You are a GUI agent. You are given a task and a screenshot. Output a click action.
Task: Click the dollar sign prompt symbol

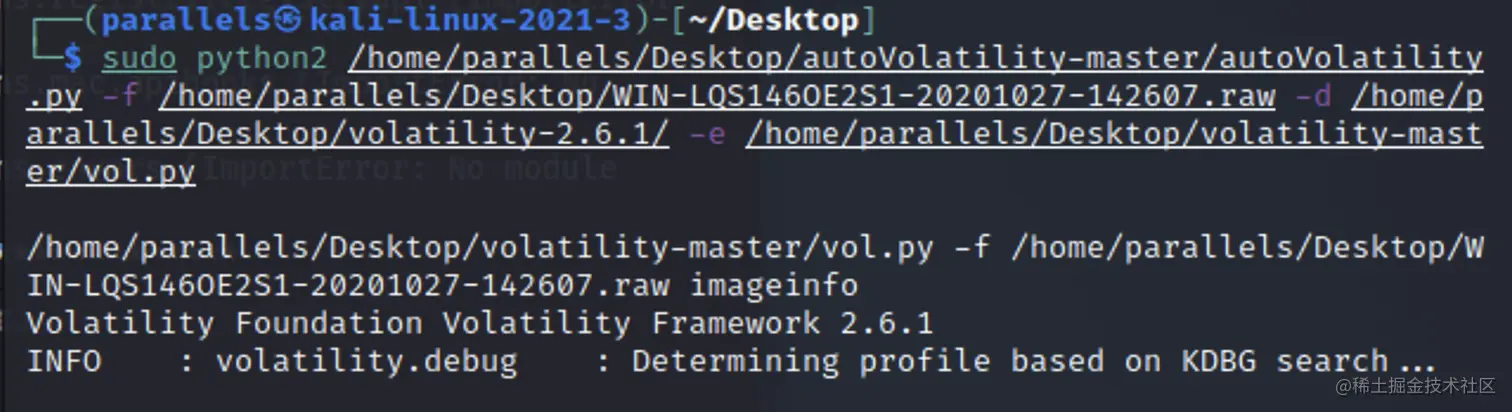pyautogui.click(x=71, y=59)
